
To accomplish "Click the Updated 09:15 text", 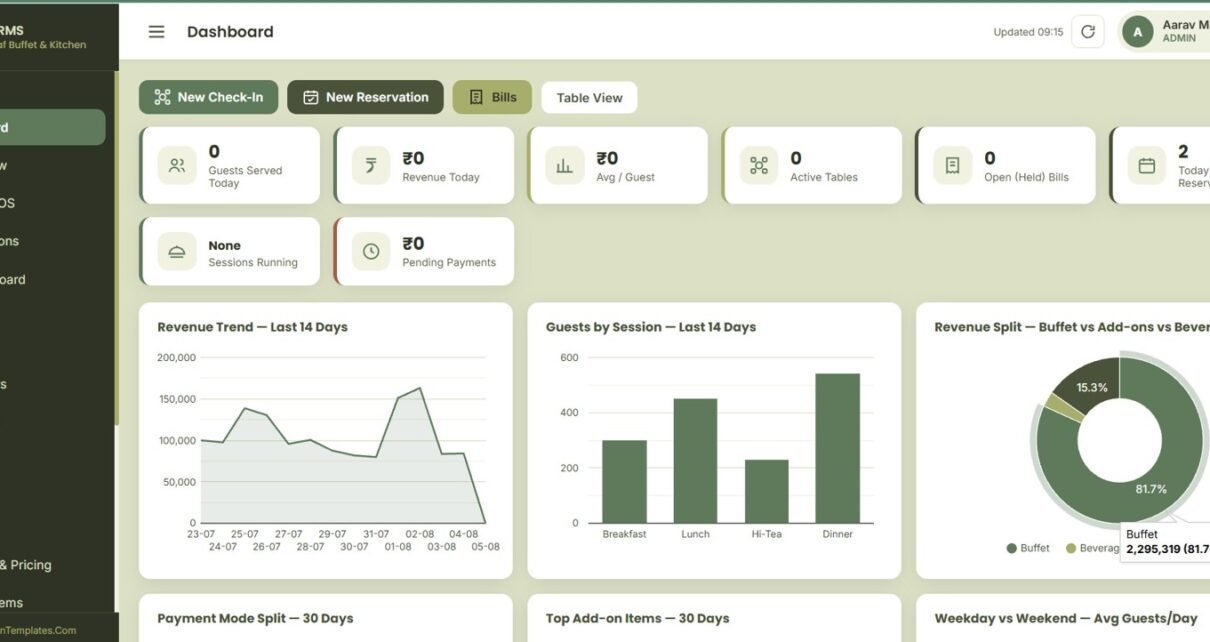I will (x=1028, y=32).
